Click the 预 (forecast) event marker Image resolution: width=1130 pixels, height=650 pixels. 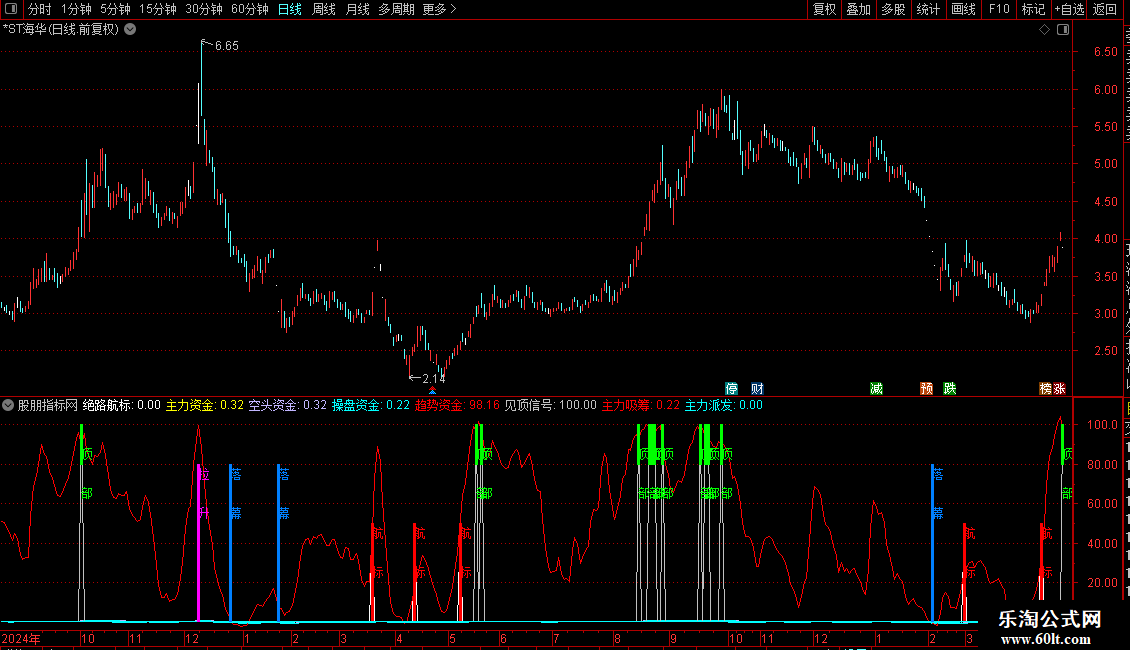(927, 388)
